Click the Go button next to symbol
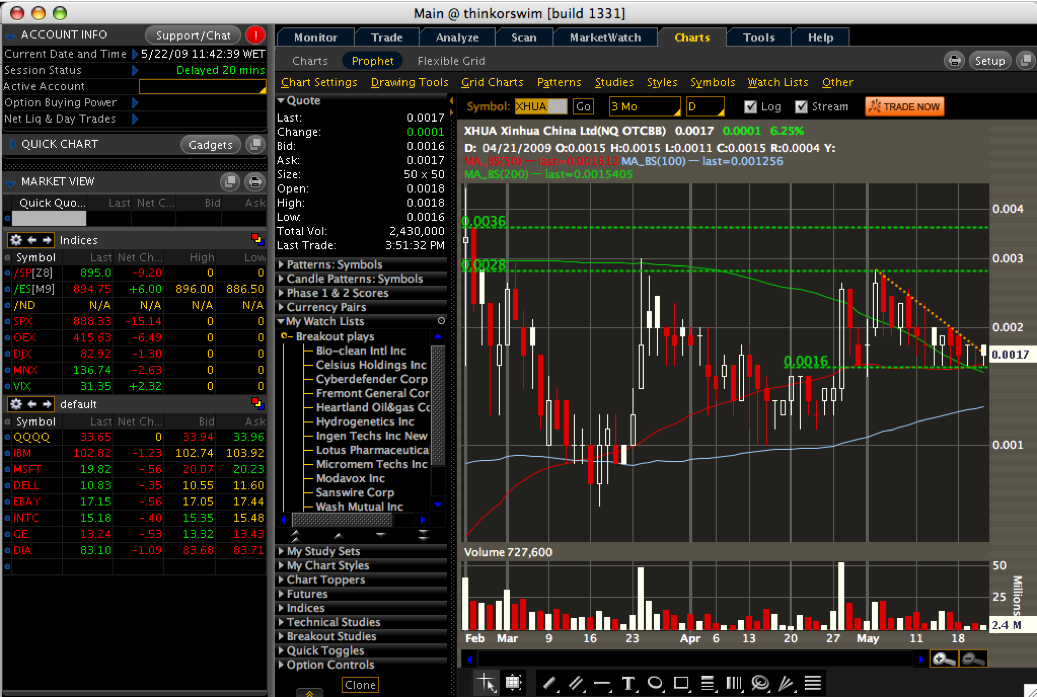The width and height of the screenshot is (1037, 697). [x=583, y=106]
